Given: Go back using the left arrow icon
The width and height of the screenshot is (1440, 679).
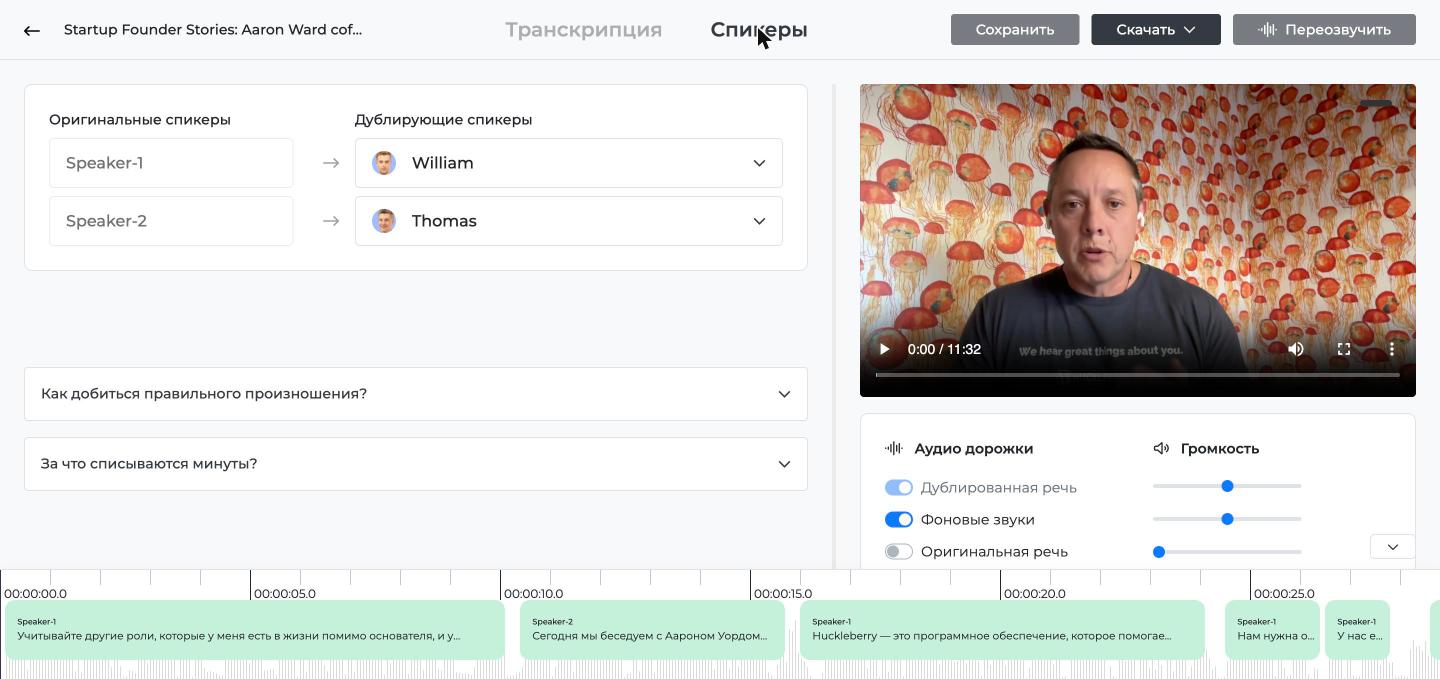Looking at the screenshot, I should click(32, 30).
